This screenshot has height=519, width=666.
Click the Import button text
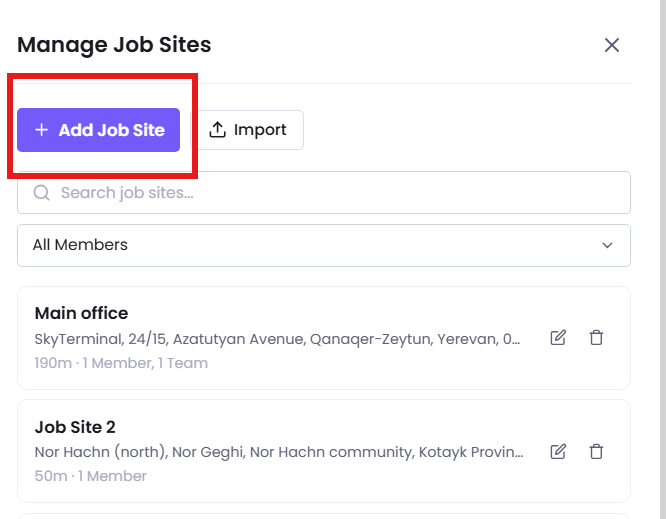click(260, 130)
